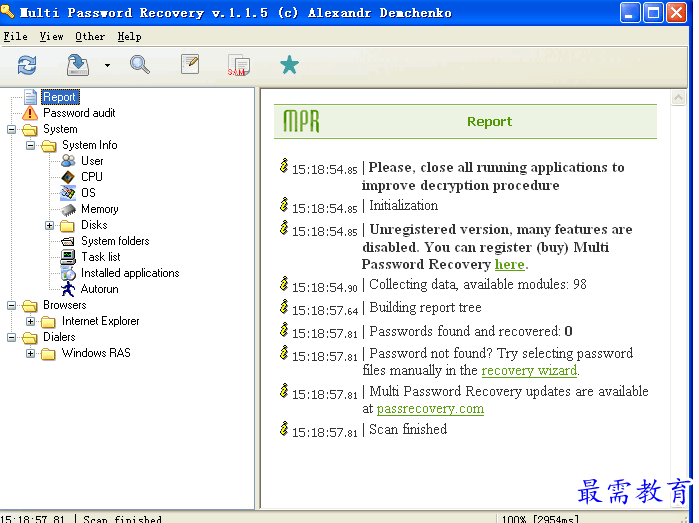Click the Task list monitor icon

coord(68,257)
